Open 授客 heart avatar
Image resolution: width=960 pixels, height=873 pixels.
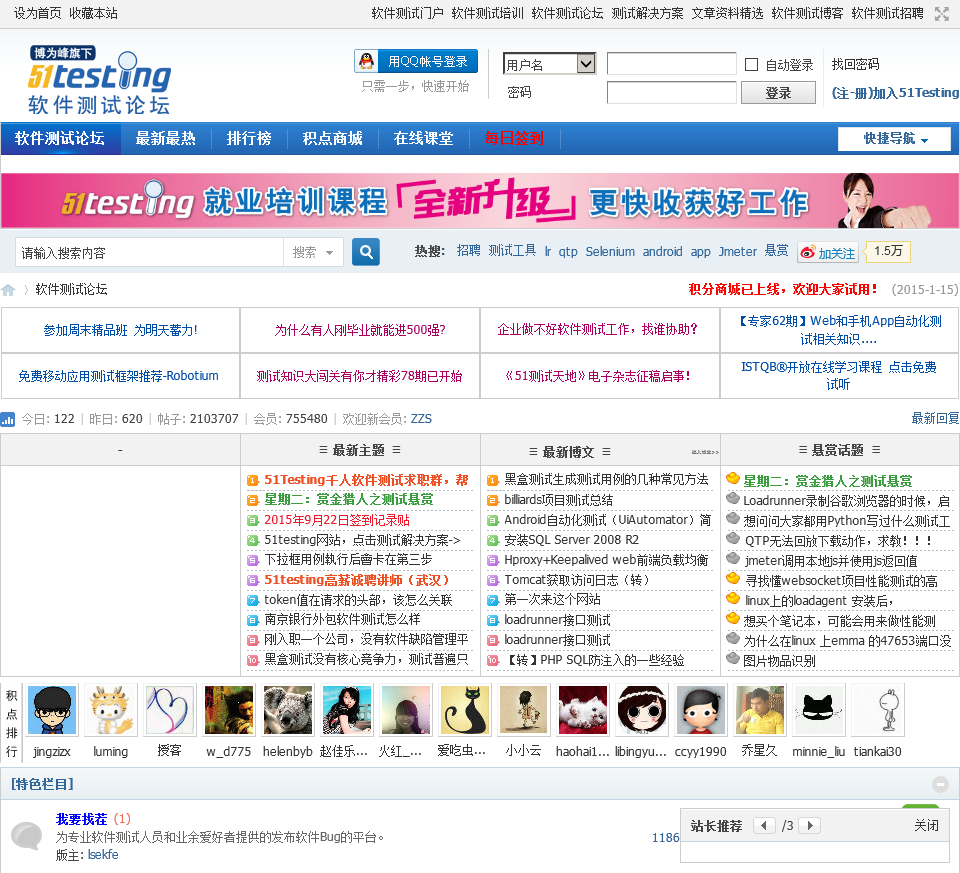point(170,710)
